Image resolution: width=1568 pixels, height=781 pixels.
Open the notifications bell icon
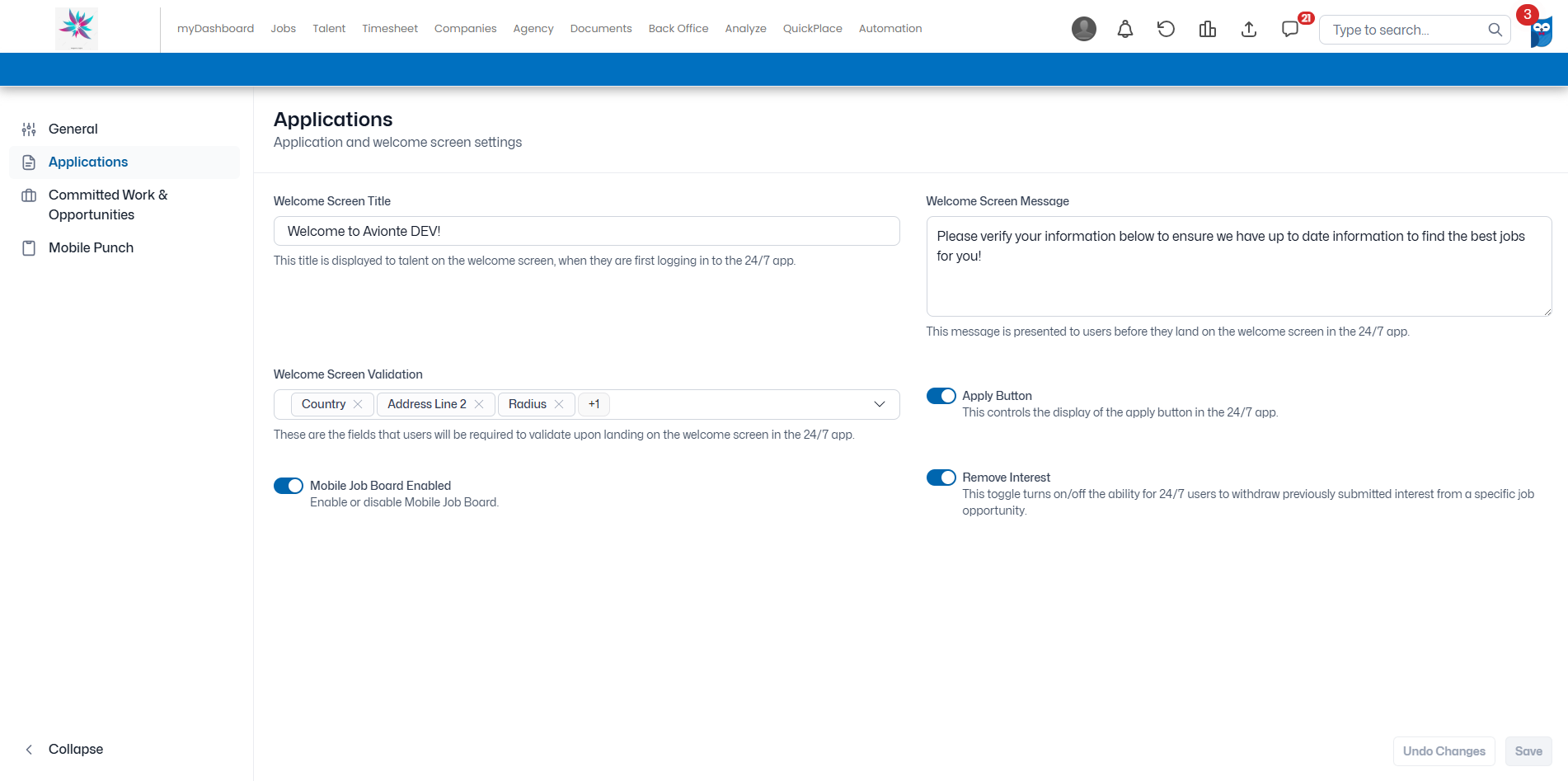coord(1124,30)
